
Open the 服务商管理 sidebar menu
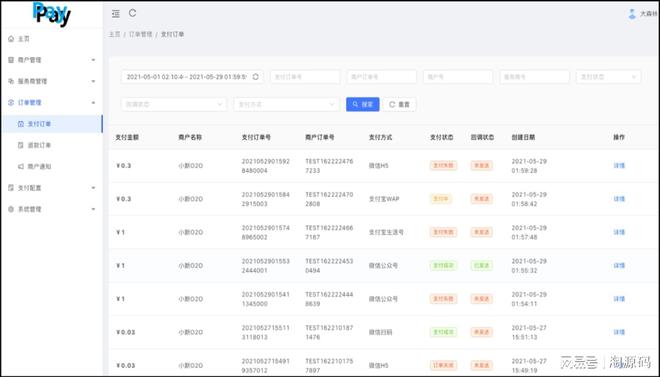[x=51, y=81]
